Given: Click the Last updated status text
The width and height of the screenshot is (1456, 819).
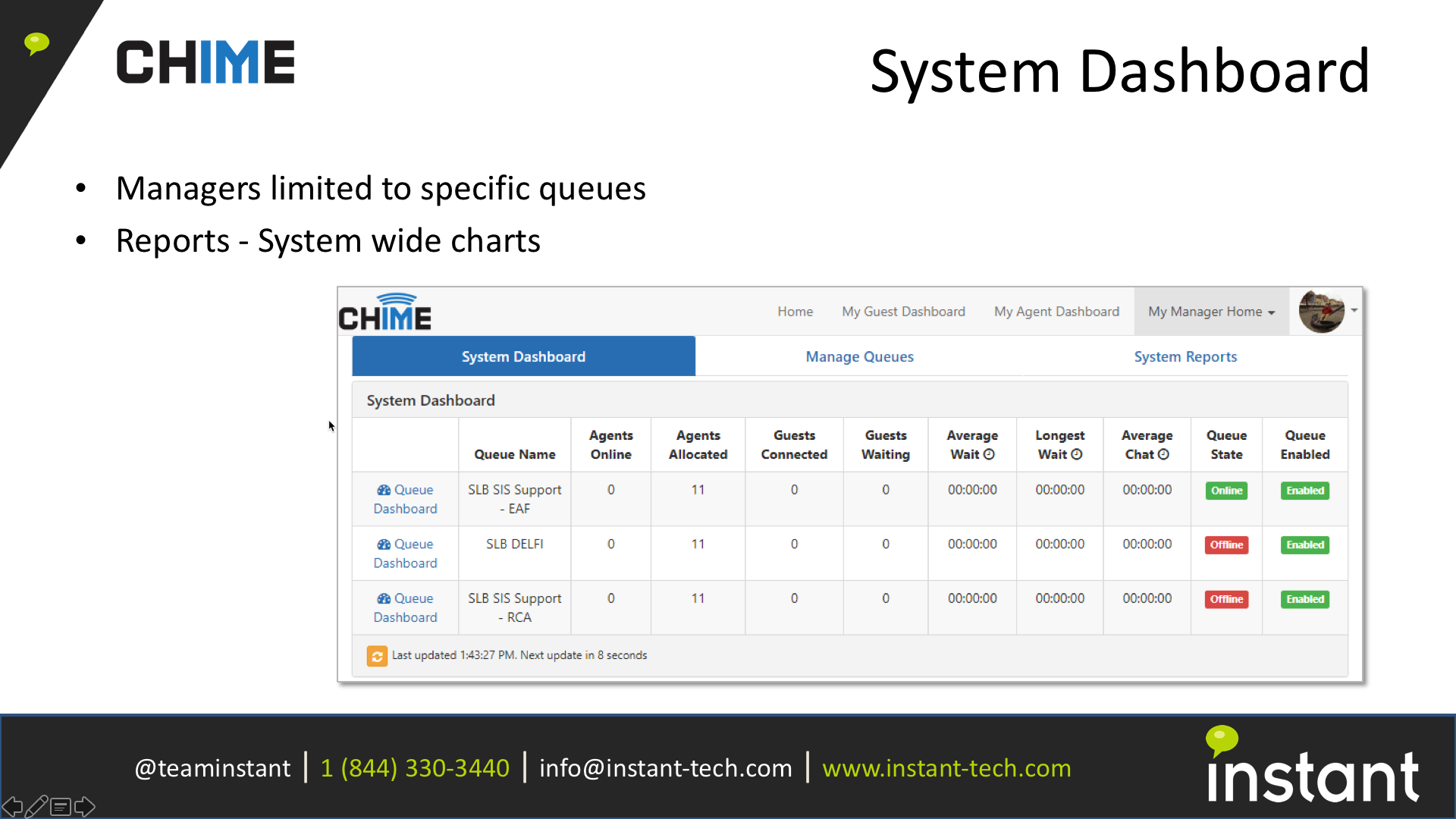Looking at the screenshot, I should pos(519,655).
